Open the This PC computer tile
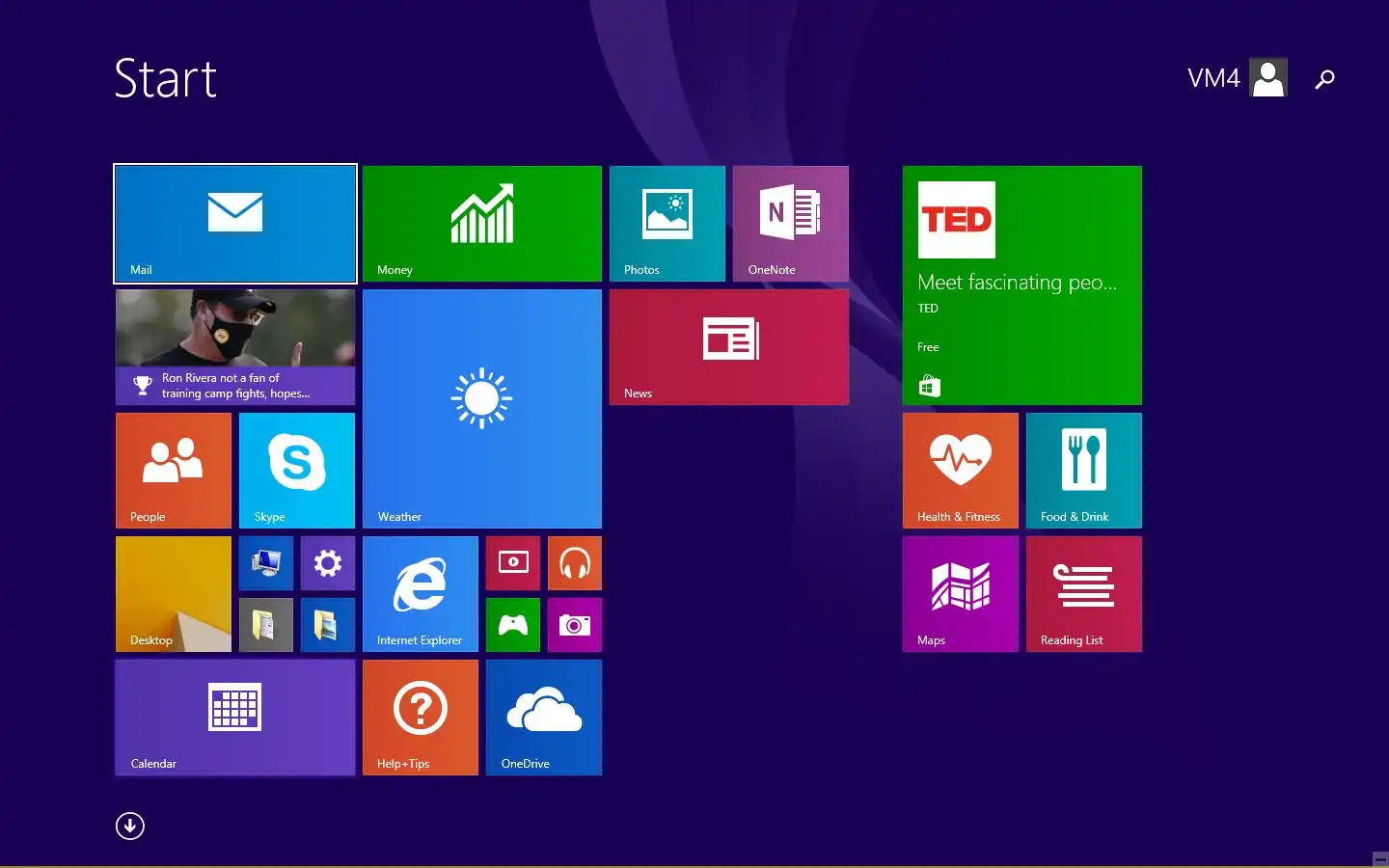This screenshot has width=1389, height=868. pyautogui.click(x=266, y=563)
